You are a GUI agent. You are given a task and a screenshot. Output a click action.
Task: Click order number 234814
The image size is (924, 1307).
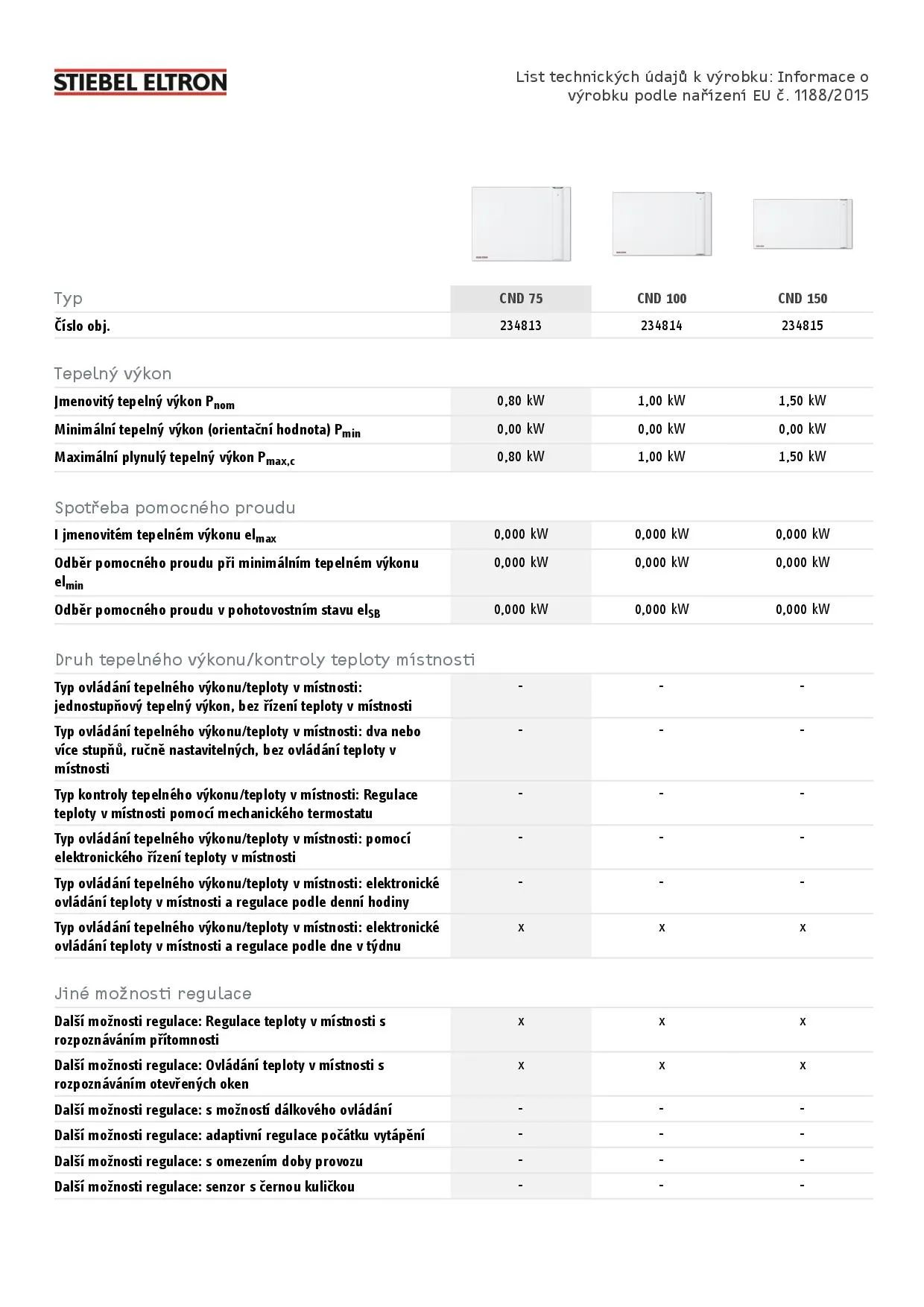(662, 326)
